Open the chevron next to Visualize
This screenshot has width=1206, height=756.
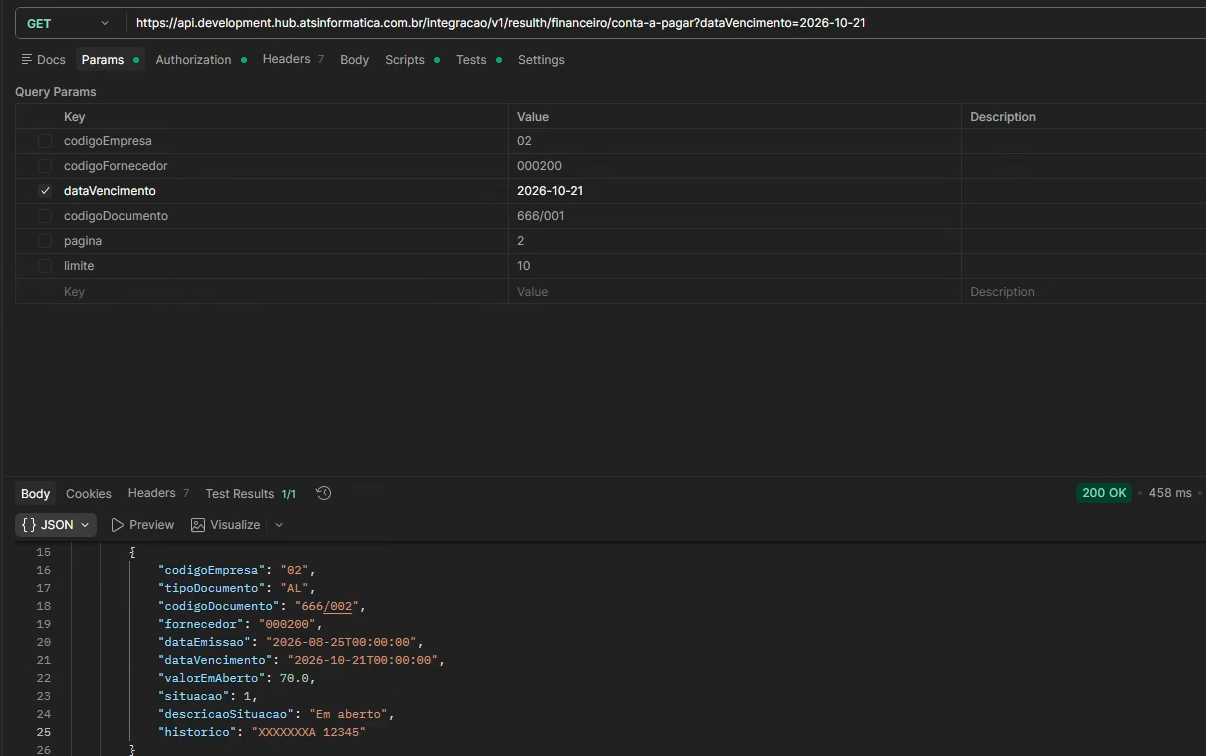(279, 525)
